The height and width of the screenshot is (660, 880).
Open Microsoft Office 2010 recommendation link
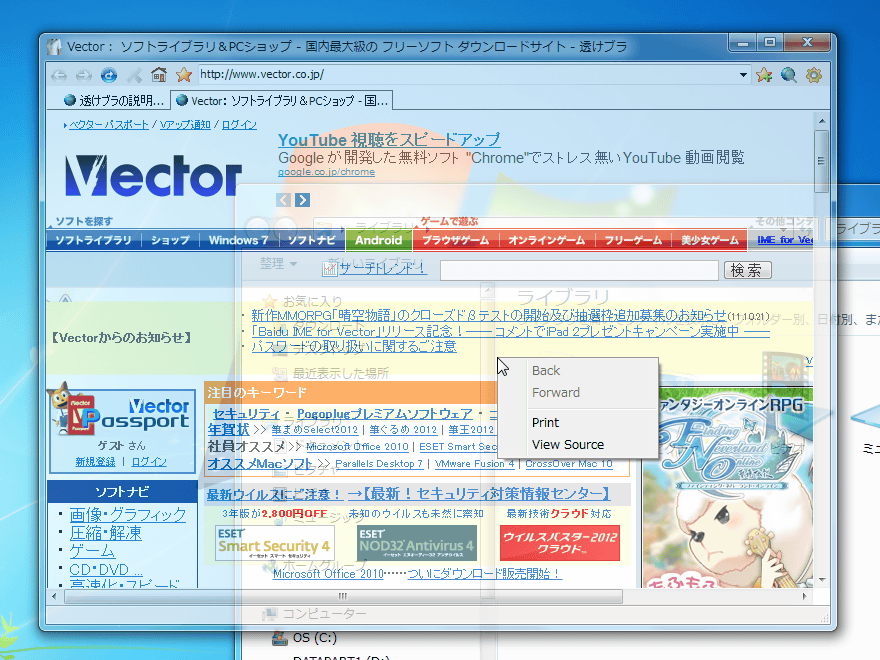358,447
